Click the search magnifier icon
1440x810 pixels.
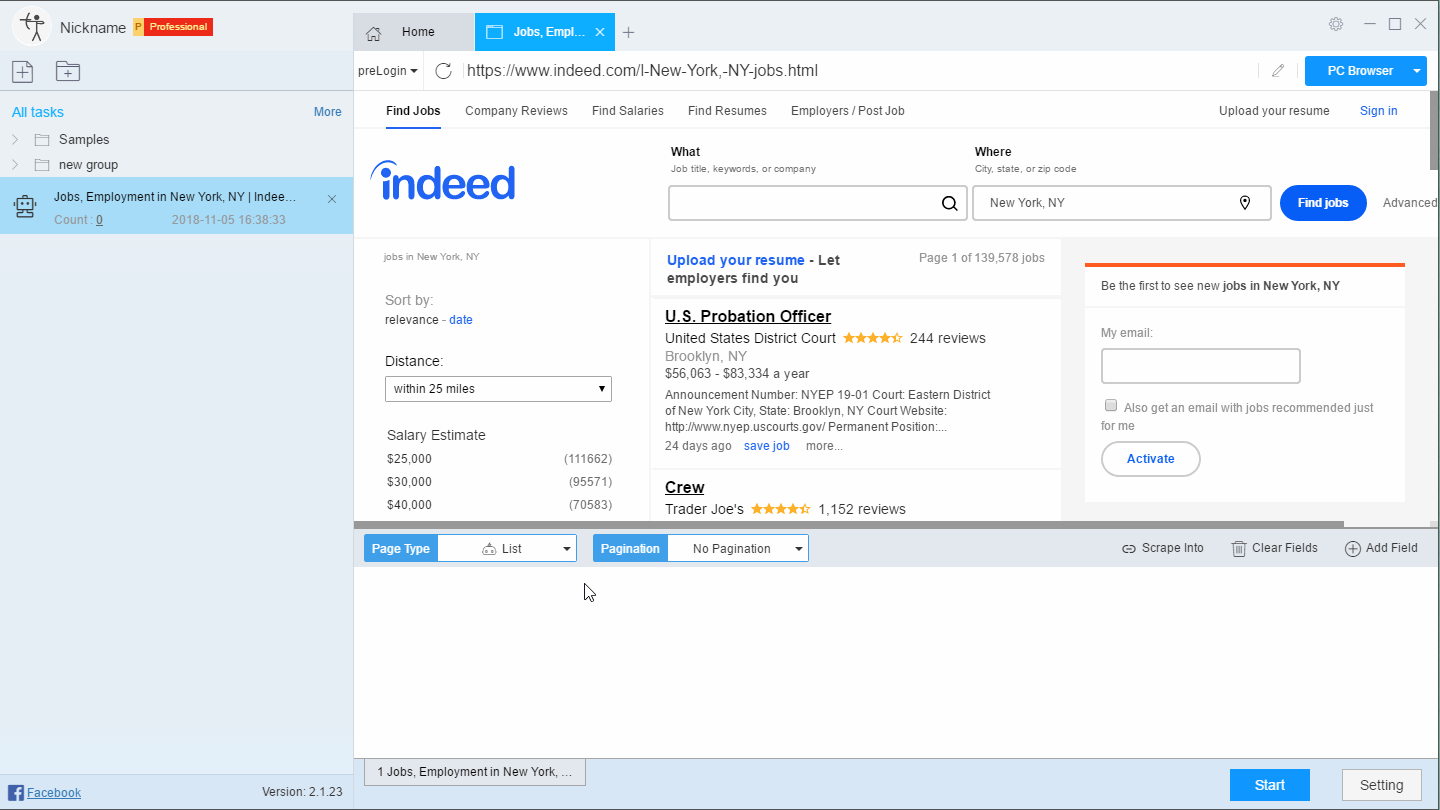click(x=949, y=203)
